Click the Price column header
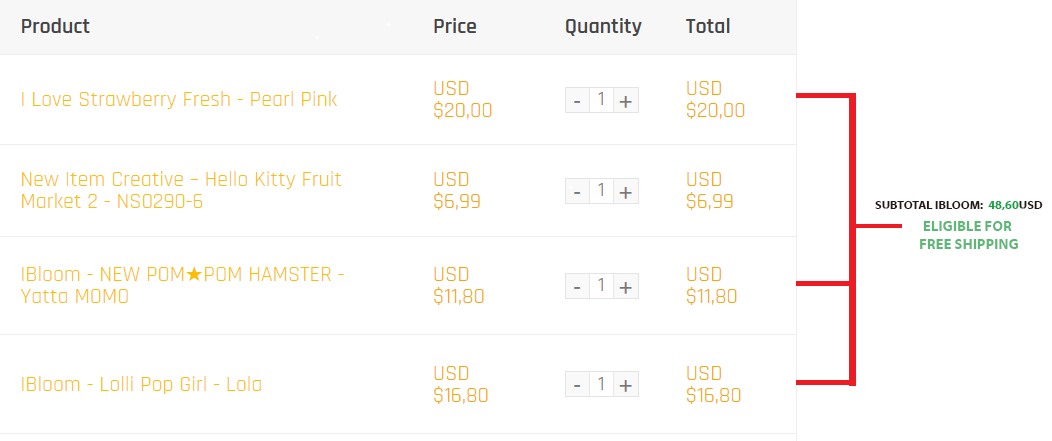The width and height of the screenshot is (1052, 441). pyautogui.click(x=455, y=26)
